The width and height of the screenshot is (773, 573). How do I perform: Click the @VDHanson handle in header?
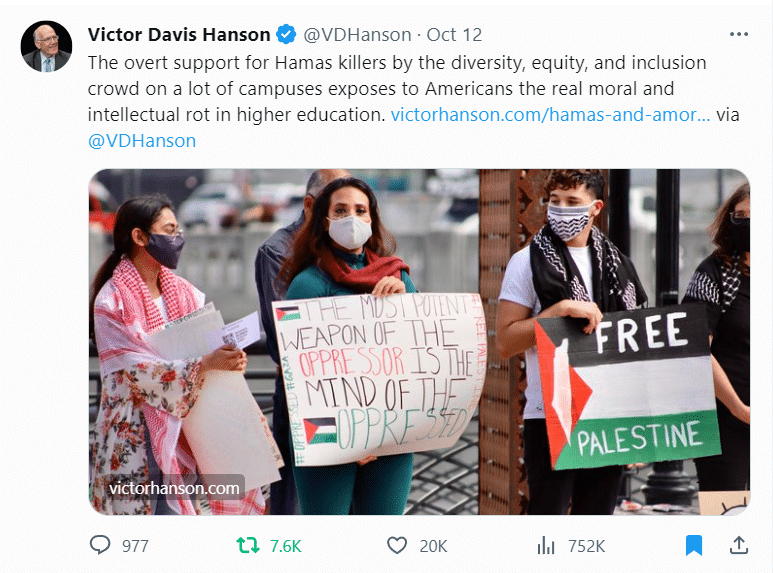pyautogui.click(x=357, y=35)
